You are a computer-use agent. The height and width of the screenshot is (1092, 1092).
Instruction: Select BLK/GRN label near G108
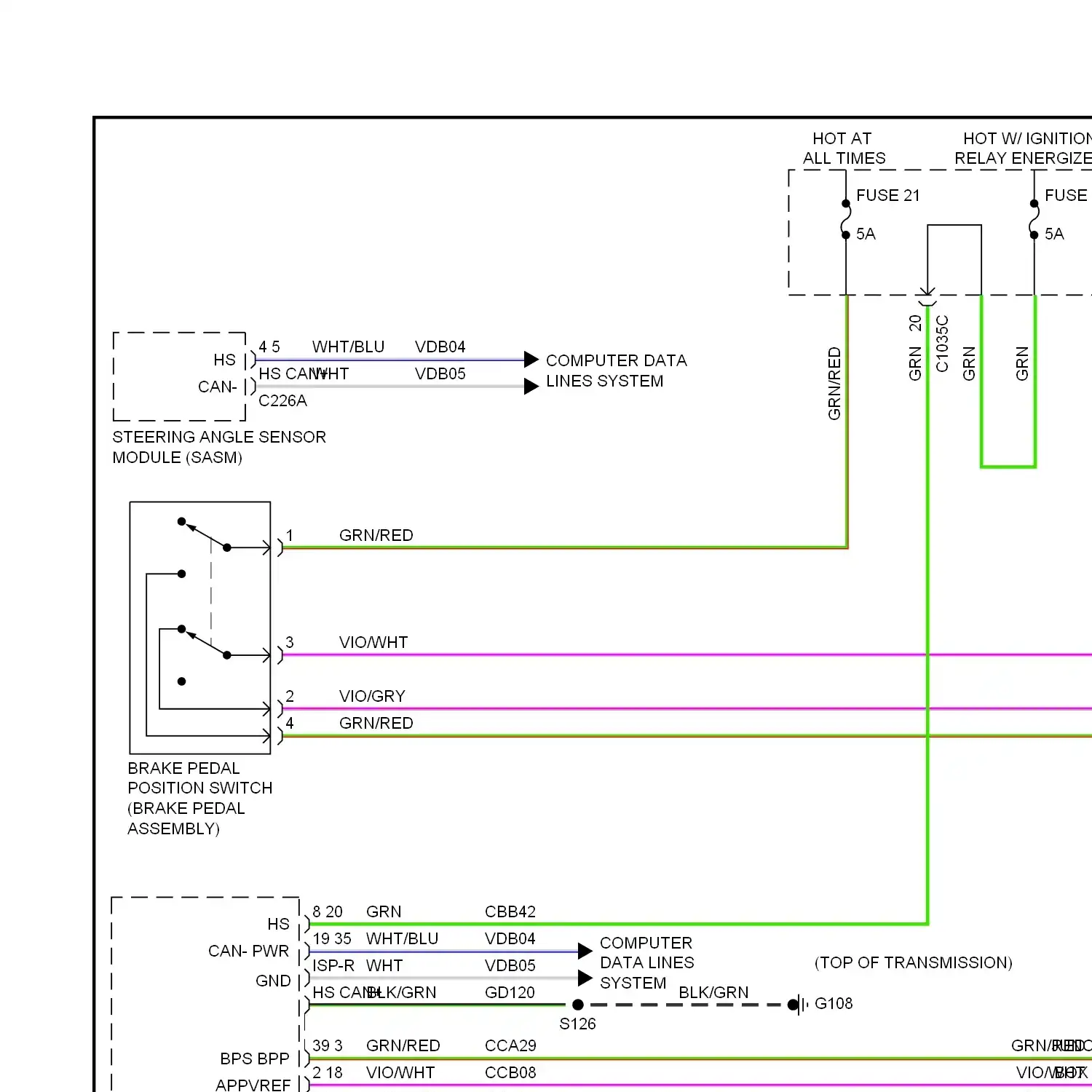tap(713, 992)
